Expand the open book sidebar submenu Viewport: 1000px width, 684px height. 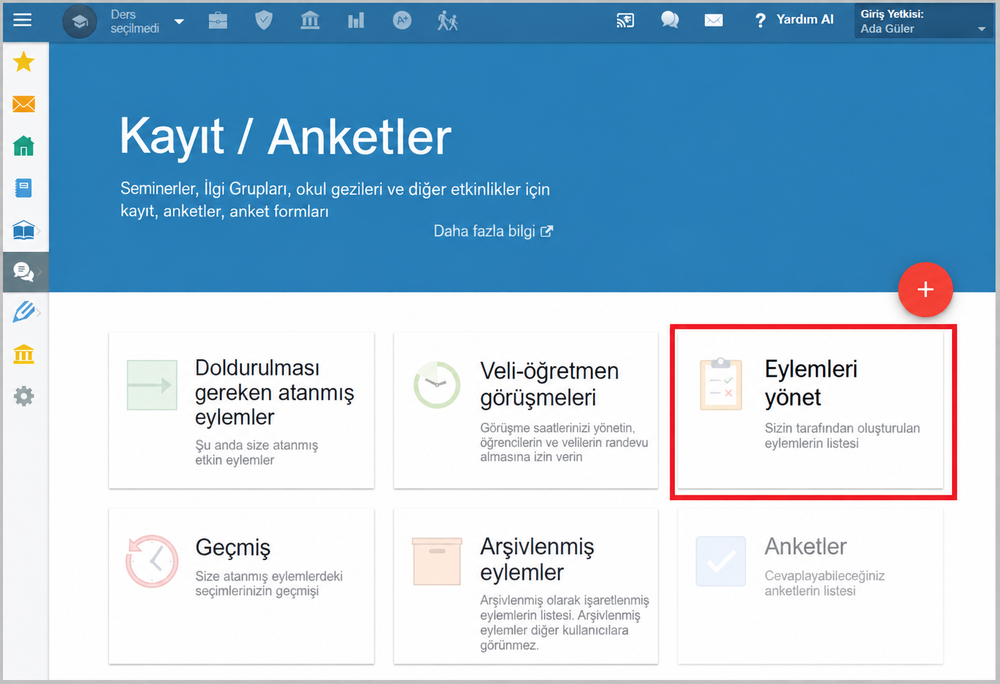[x=26, y=230]
